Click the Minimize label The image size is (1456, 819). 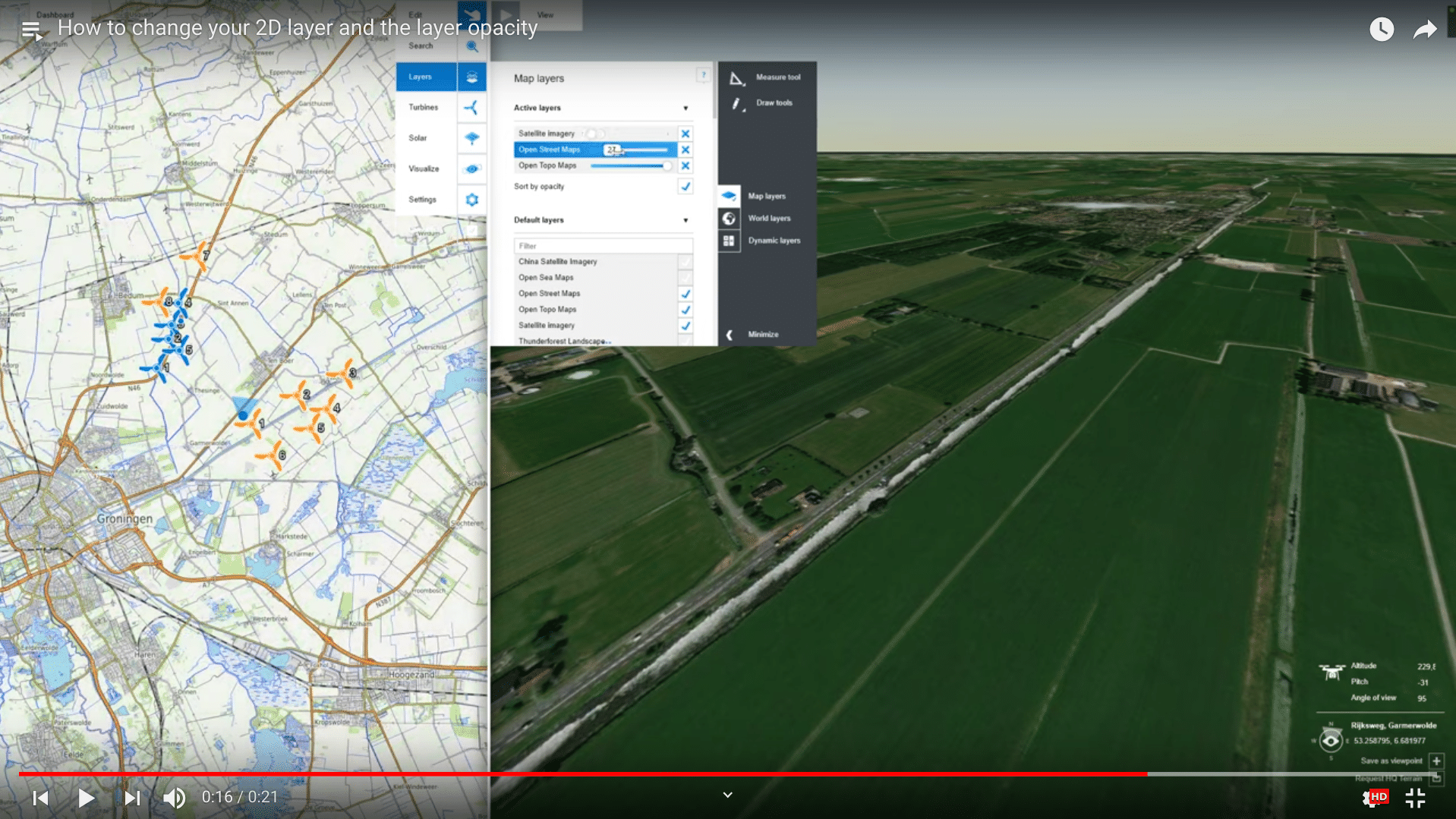(x=763, y=335)
